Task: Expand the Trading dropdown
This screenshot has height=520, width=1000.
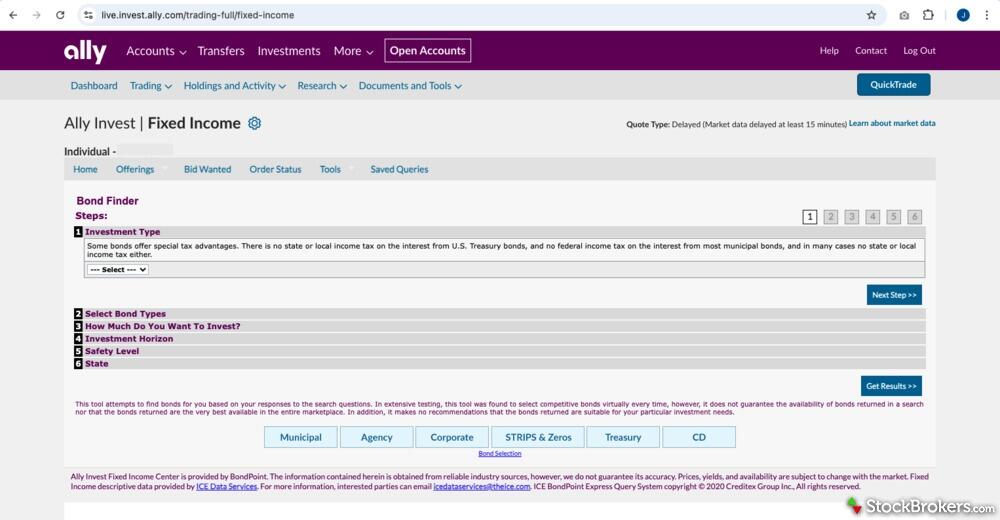Action: coord(150,86)
